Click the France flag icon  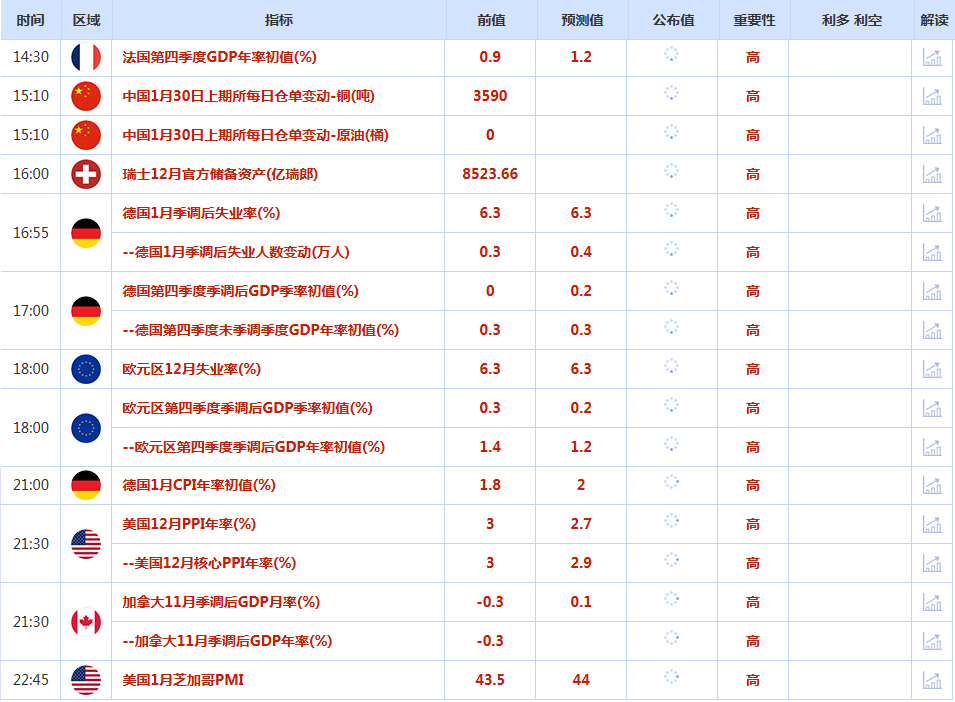tap(84, 57)
